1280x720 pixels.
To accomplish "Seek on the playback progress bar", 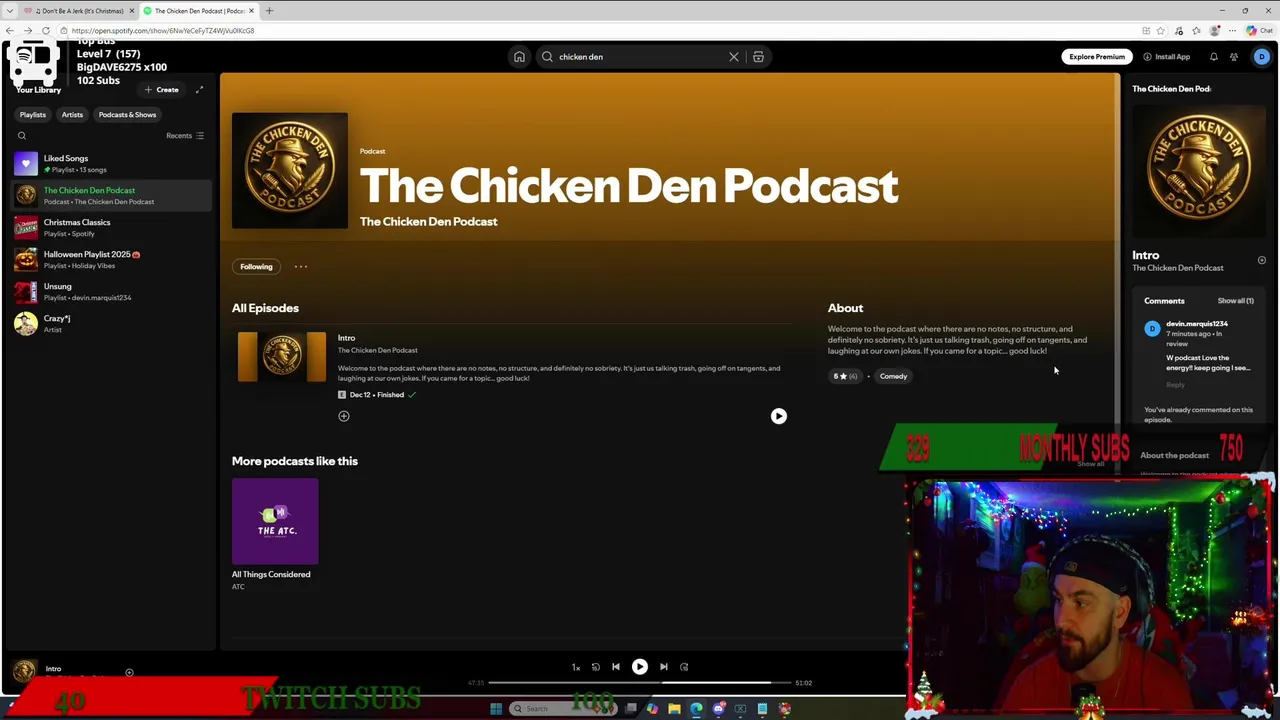I will (x=640, y=683).
